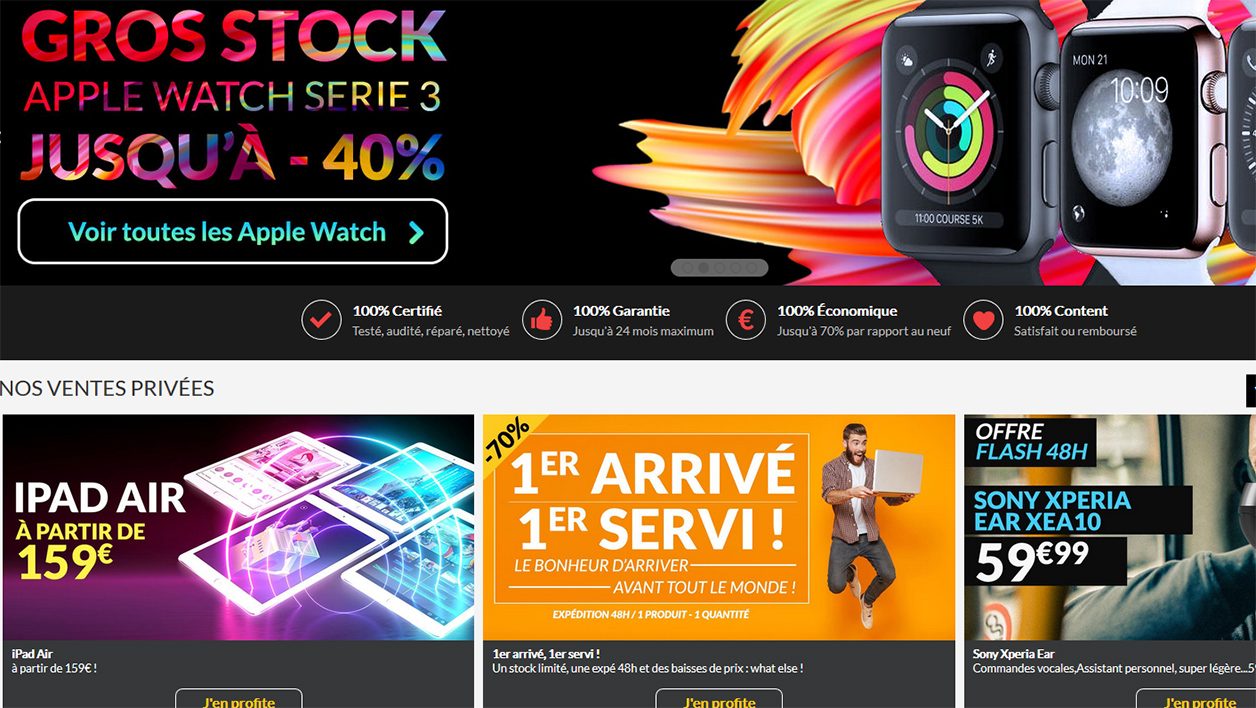The image size is (1256, 708).
Task: Click the euro 100% Économique icon
Action: [745, 320]
